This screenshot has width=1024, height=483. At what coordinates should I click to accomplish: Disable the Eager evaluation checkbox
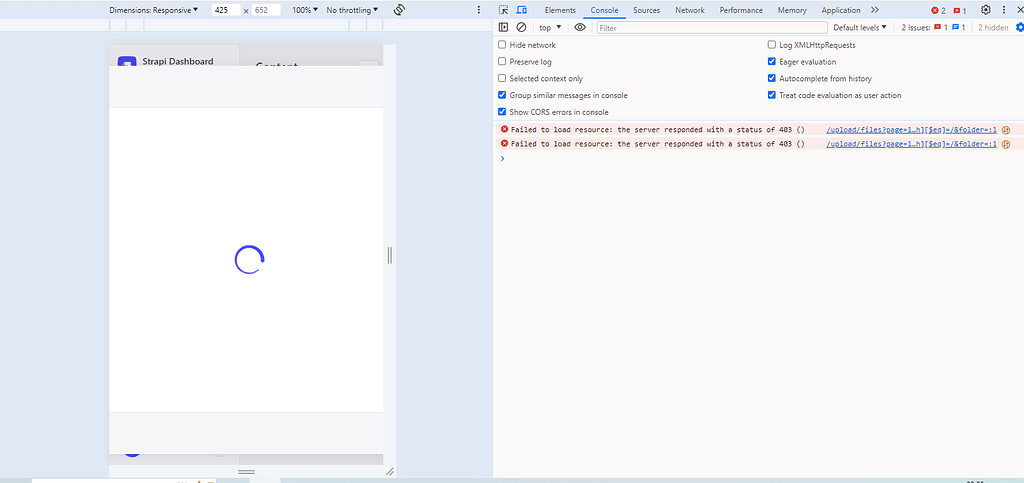(772, 61)
